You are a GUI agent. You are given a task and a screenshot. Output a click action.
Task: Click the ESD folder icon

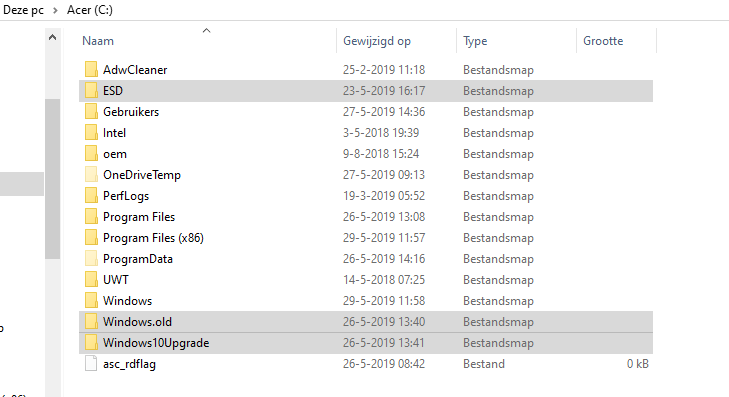91,91
